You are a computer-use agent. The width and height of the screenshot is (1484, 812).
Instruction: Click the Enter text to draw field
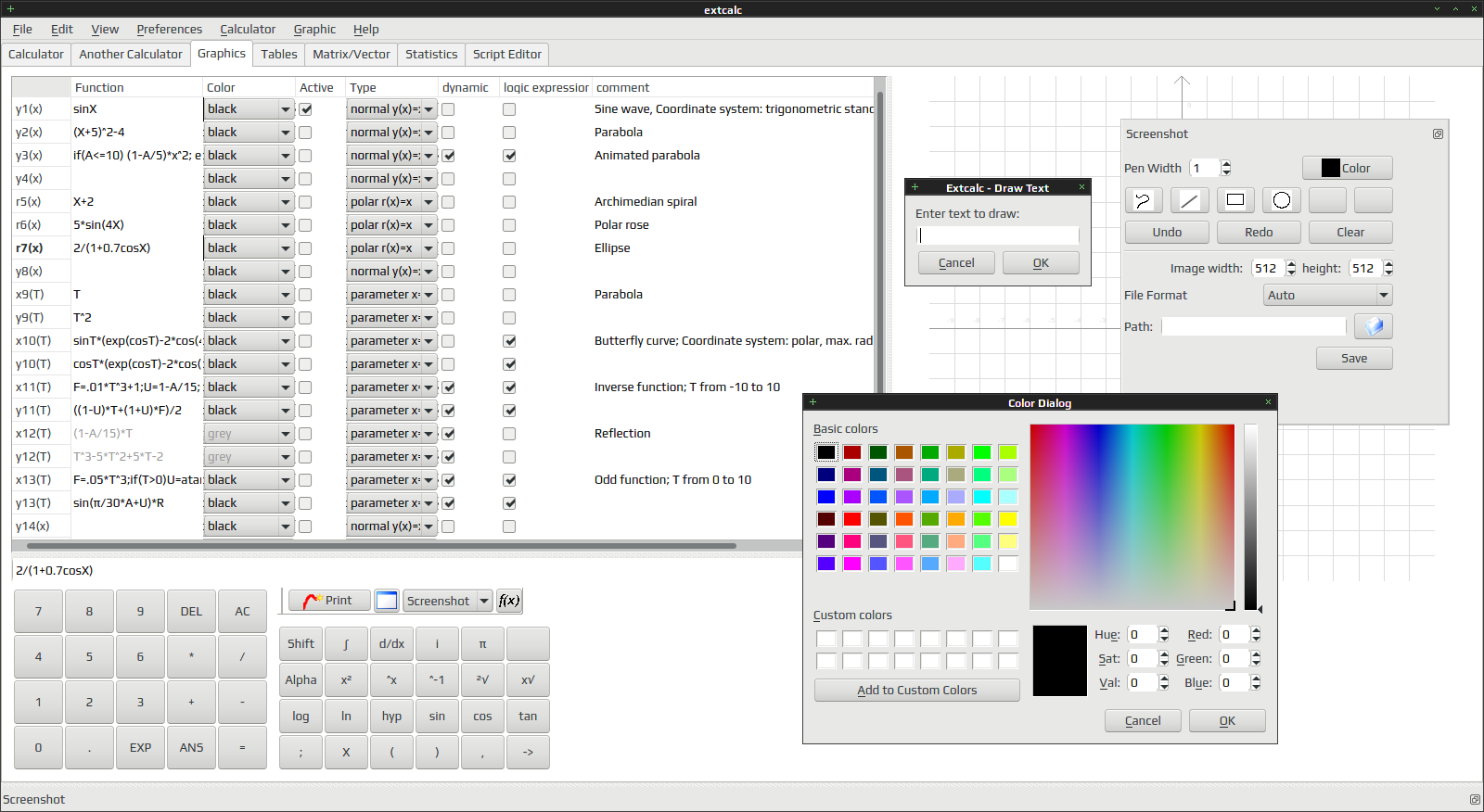click(998, 235)
